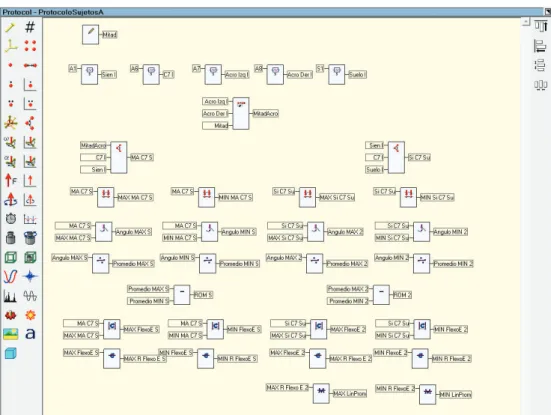Select the block that outputs MAX LinProm
551x415 pixels.
pos(321,394)
